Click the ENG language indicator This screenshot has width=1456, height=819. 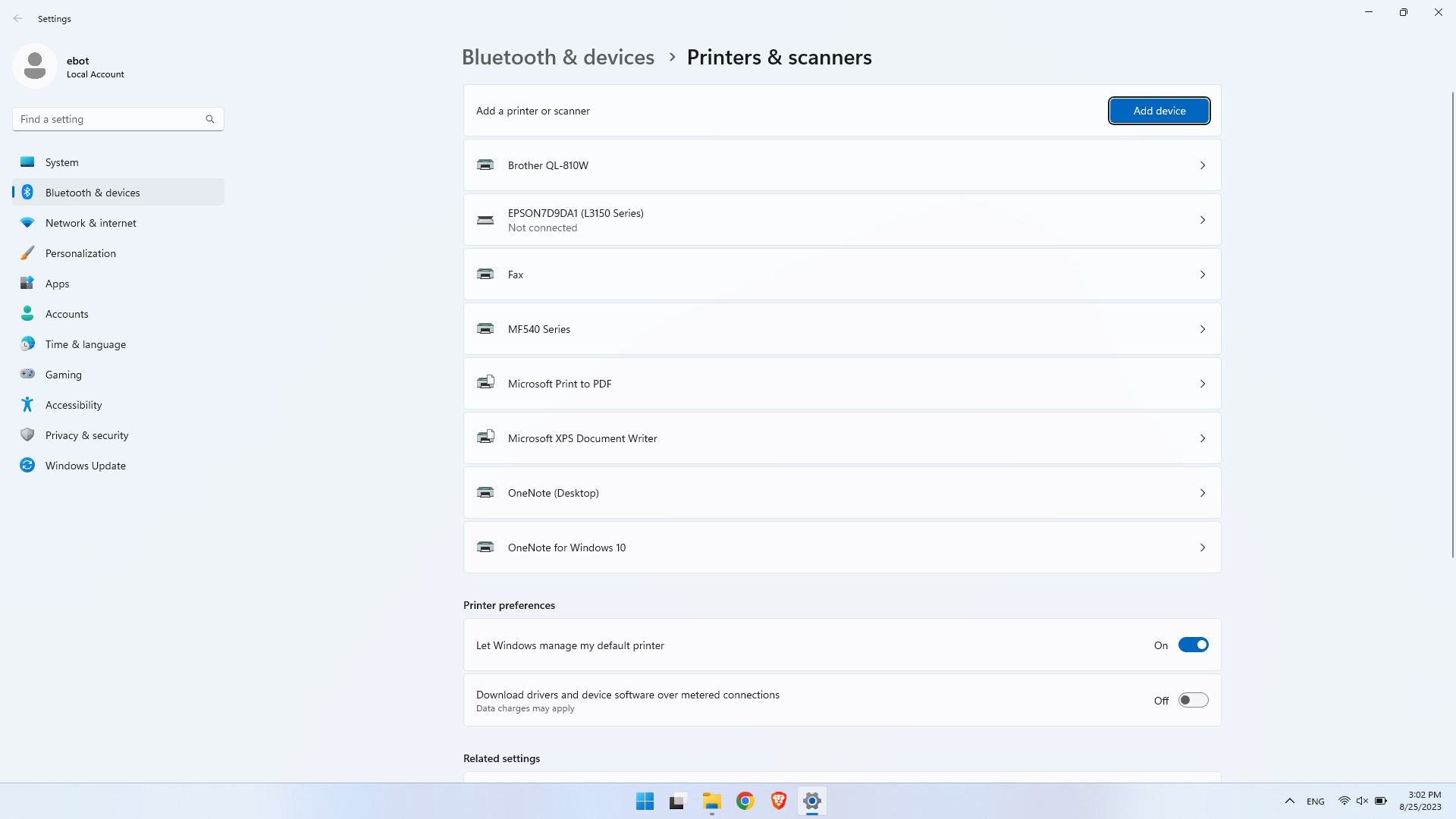click(x=1316, y=802)
